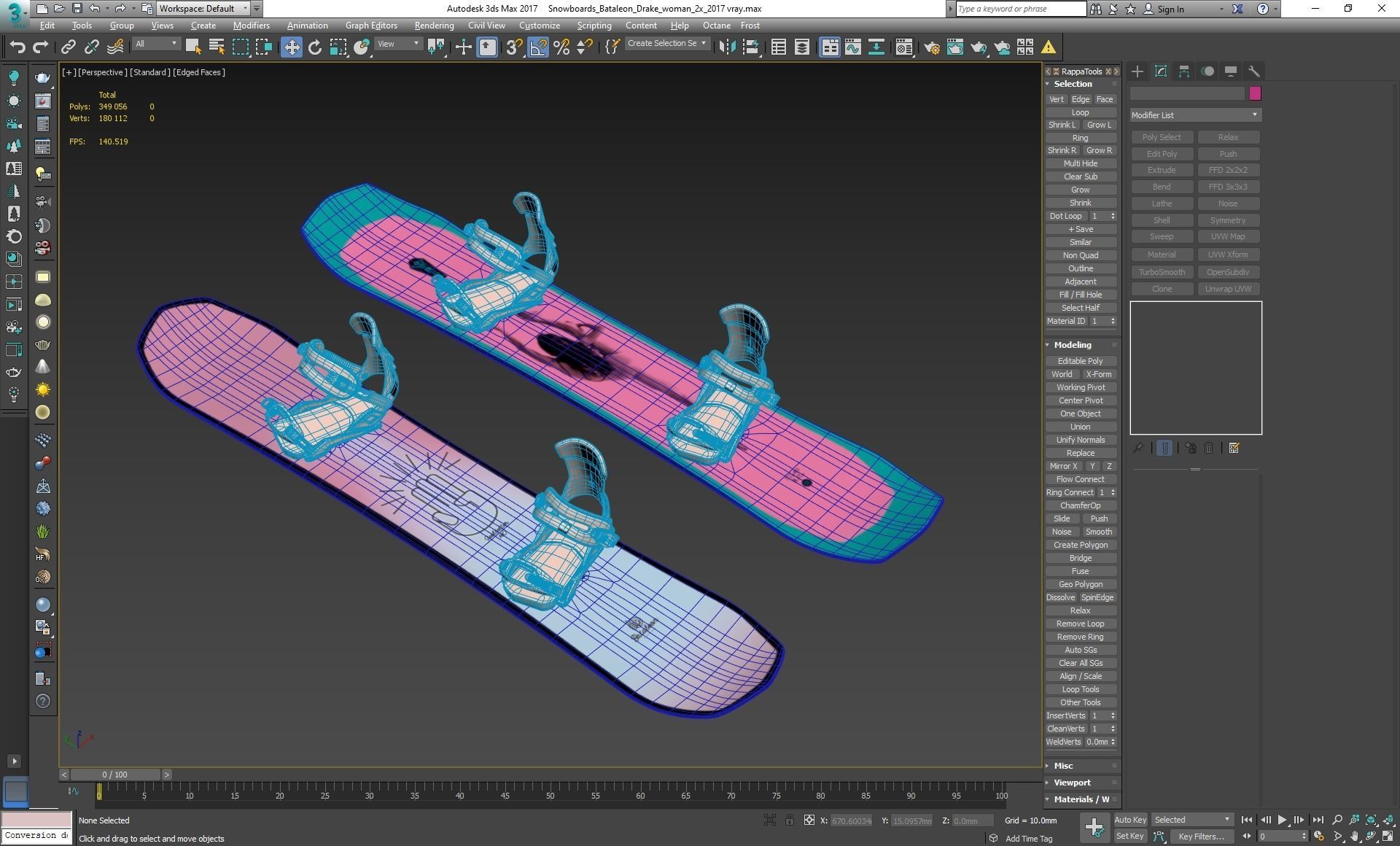1400x846 pixels.
Task: Expand the Materials / W rollout
Action: coord(1081,799)
